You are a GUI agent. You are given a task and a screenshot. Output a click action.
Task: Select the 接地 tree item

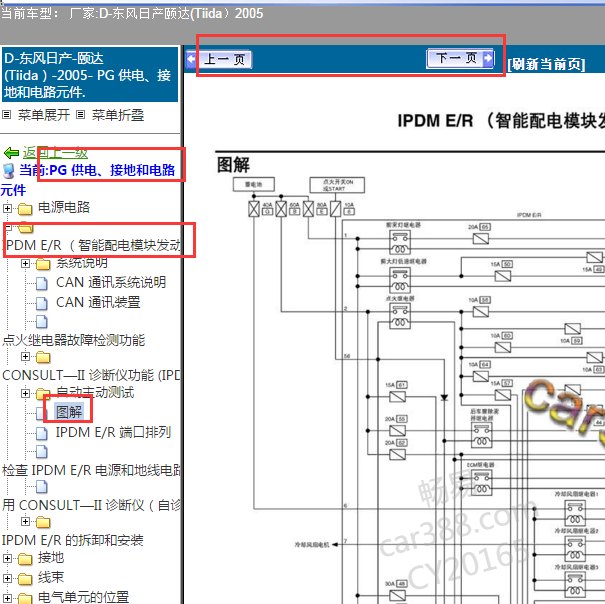coord(51,557)
